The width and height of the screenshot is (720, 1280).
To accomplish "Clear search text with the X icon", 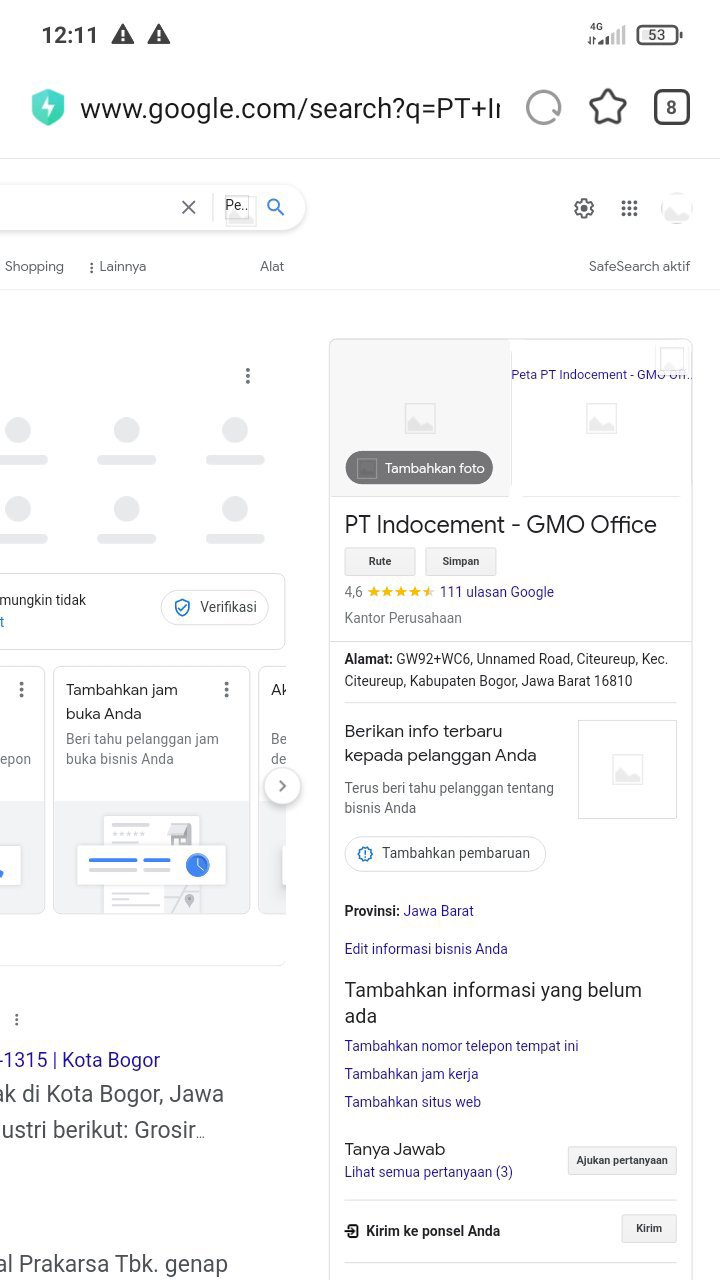I will point(188,207).
